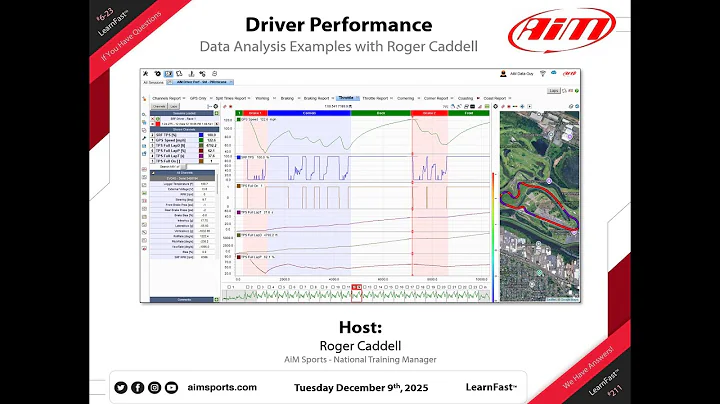The height and width of the screenshot is (404, 720).
Task: Click the wrench icon in left sidebar
Action: click(x=144, y=138)
